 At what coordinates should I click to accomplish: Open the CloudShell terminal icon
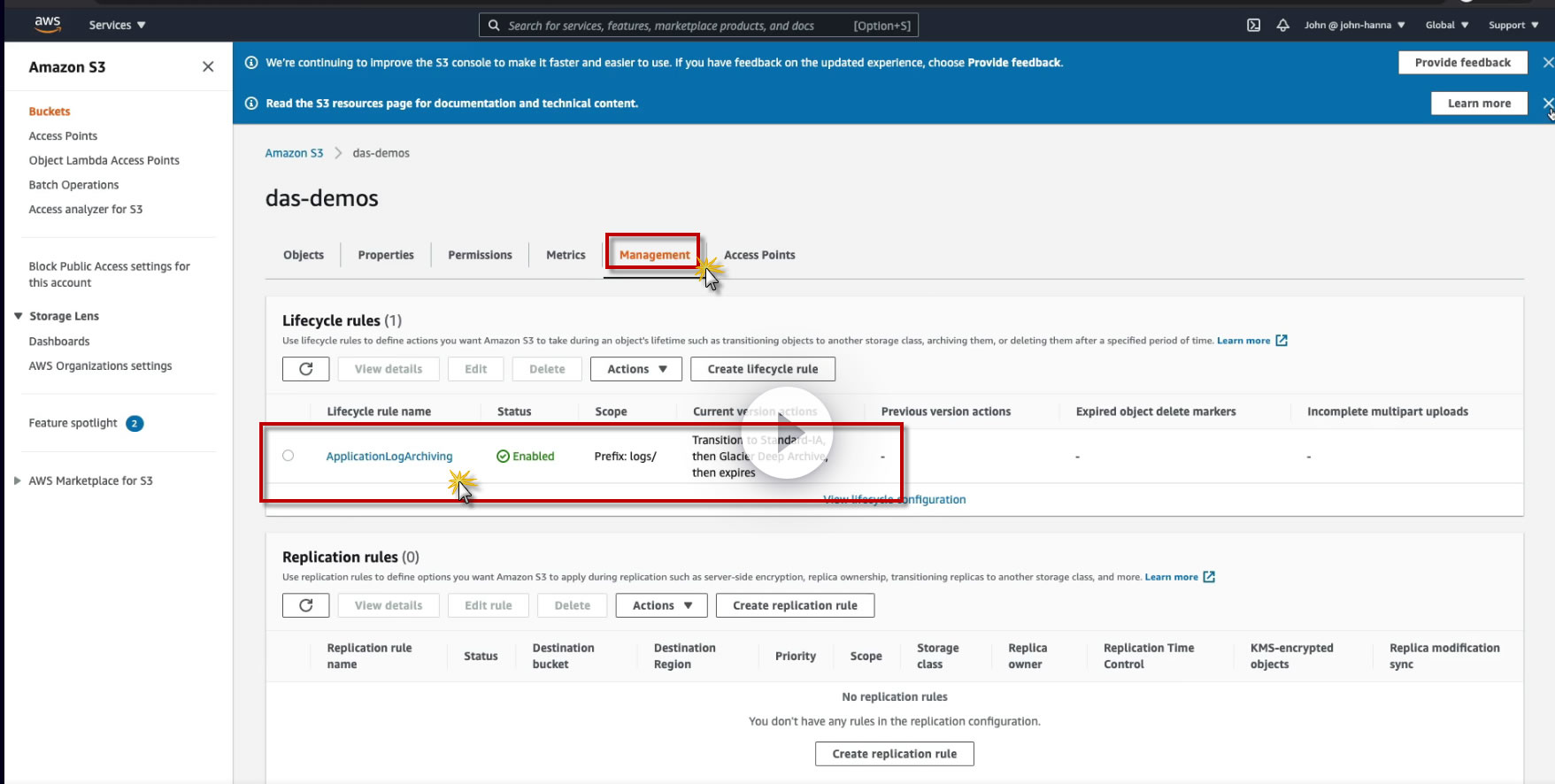pyautogui.click(x=1253, y=25)
